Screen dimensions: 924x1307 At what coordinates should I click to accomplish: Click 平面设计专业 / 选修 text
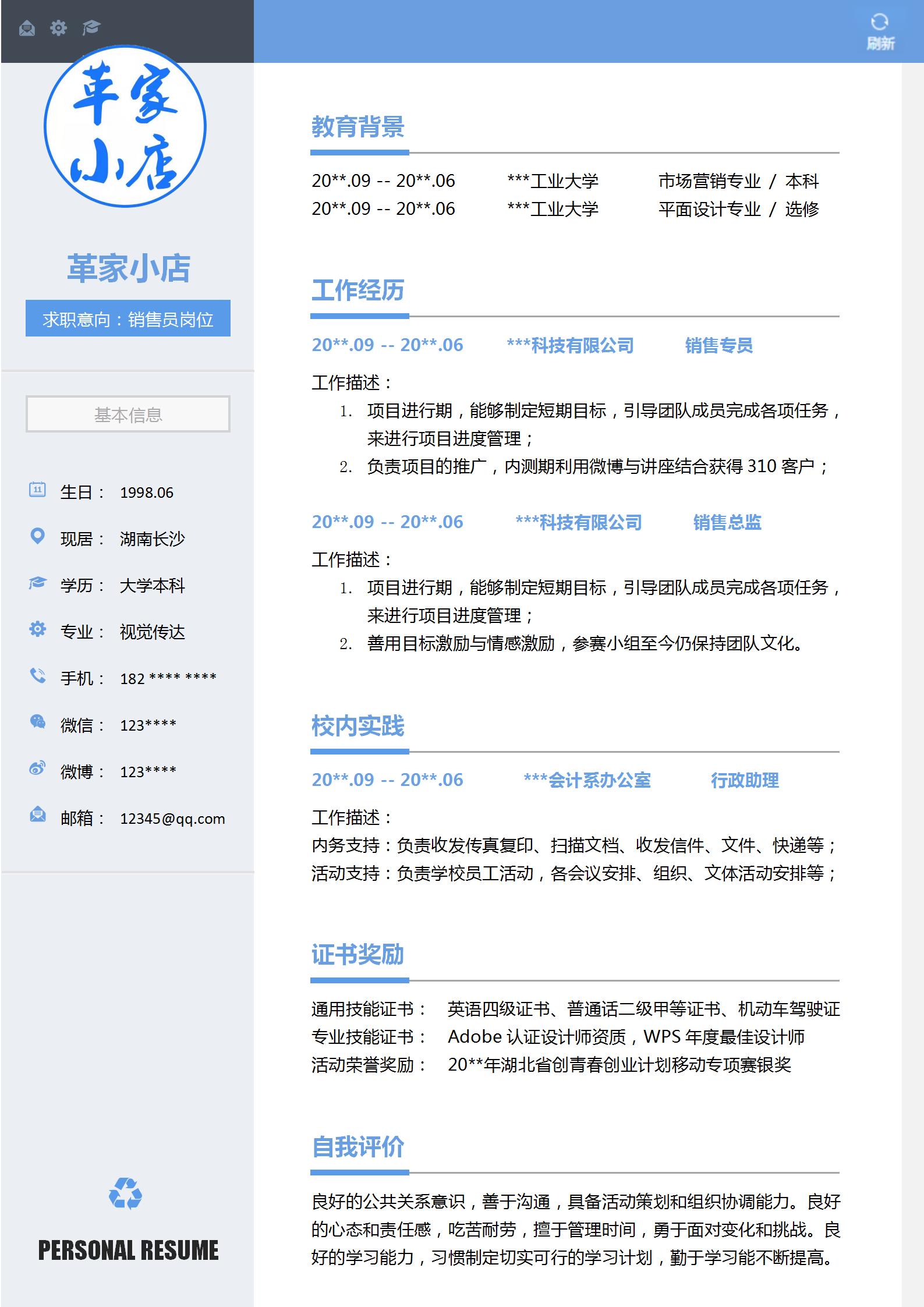739,209
